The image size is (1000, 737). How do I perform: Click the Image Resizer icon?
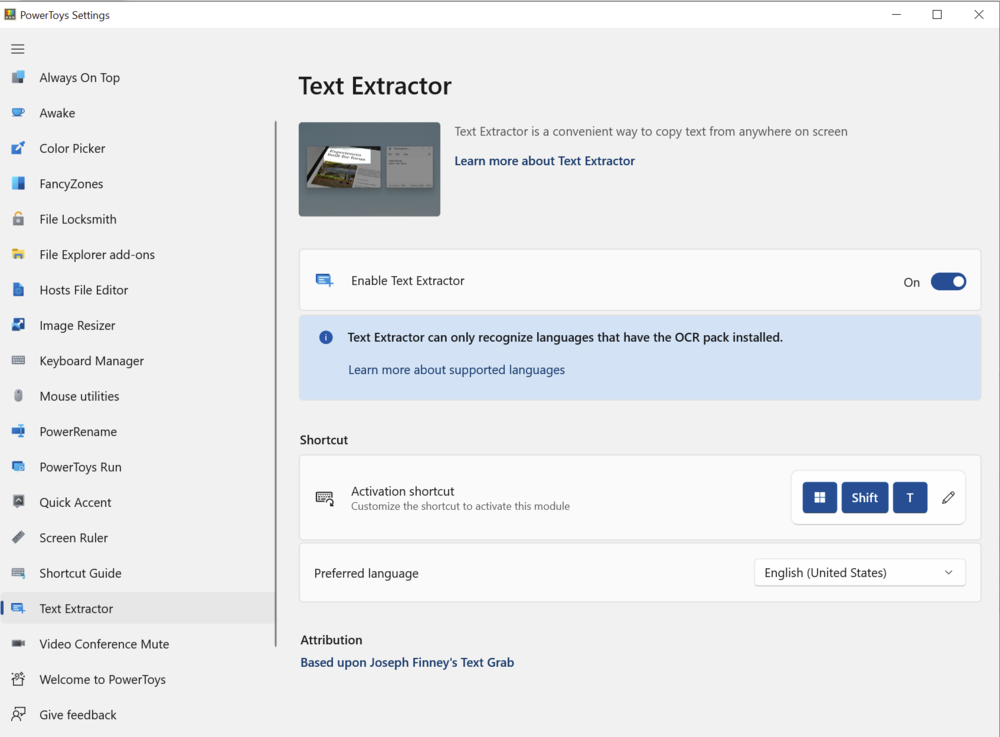pyautogui.click(x=18, y=325)
